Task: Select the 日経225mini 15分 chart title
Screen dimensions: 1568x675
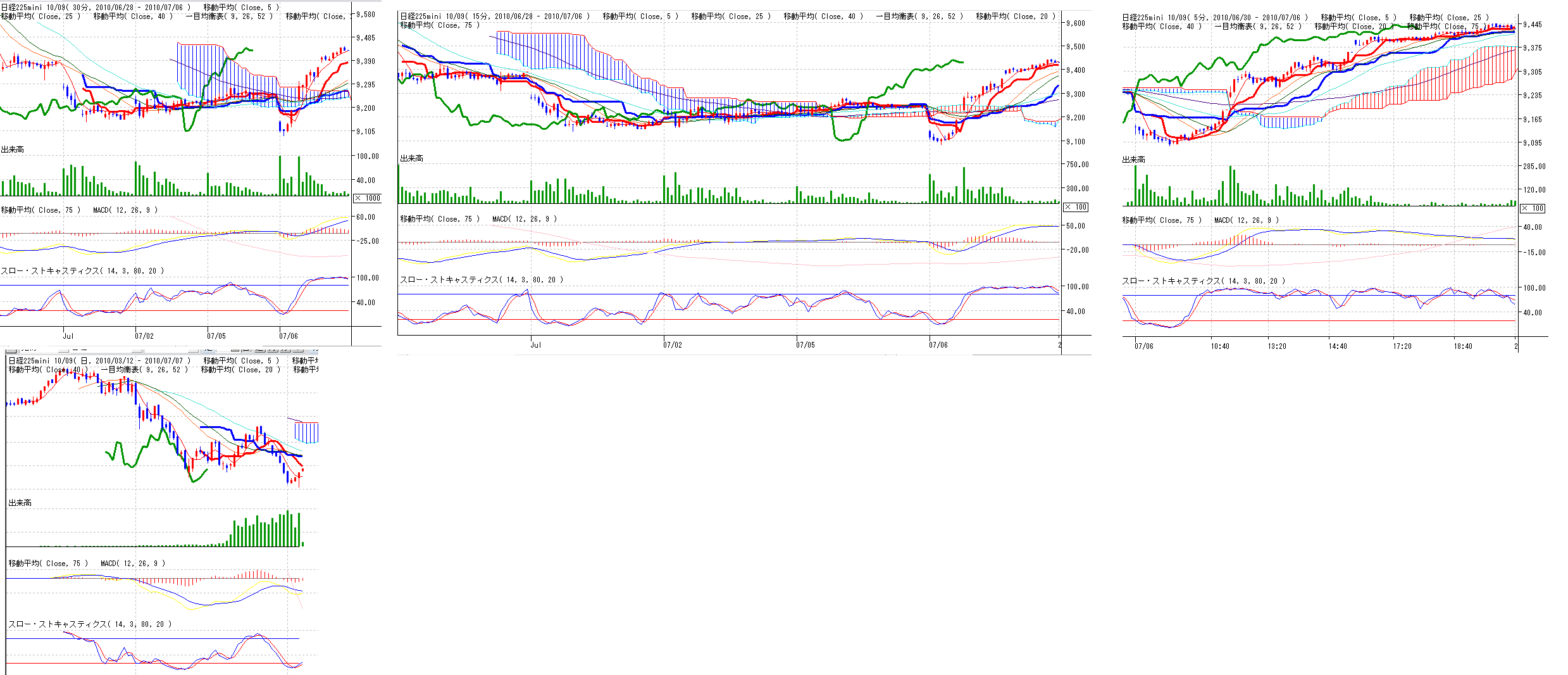Action: click(x=494, y=16)
